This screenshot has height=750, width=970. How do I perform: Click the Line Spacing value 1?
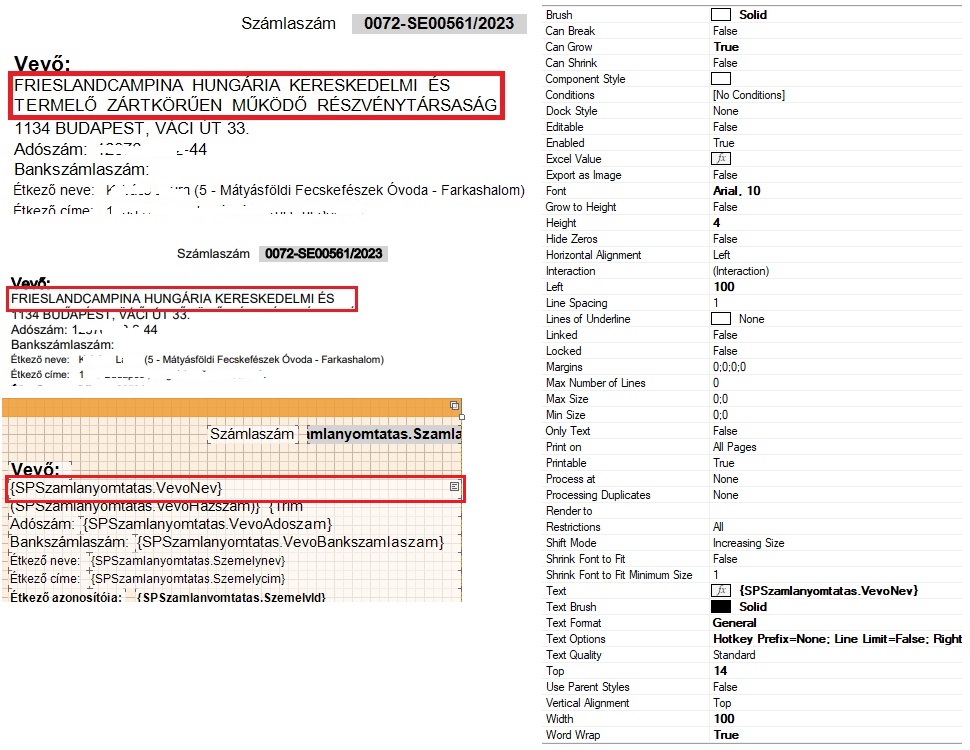pos(716,303)
